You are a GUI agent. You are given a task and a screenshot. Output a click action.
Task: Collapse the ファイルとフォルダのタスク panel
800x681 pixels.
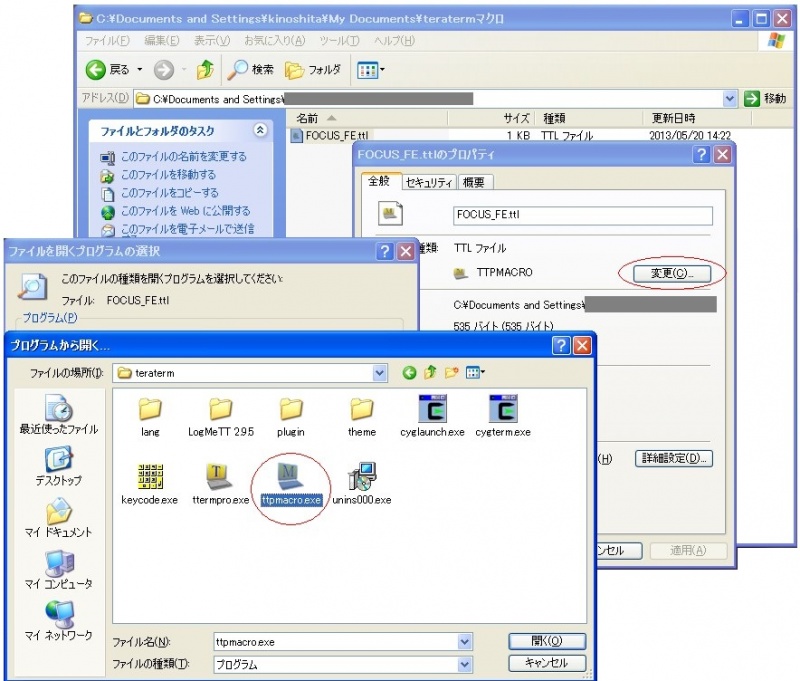(x=261, y=131)
